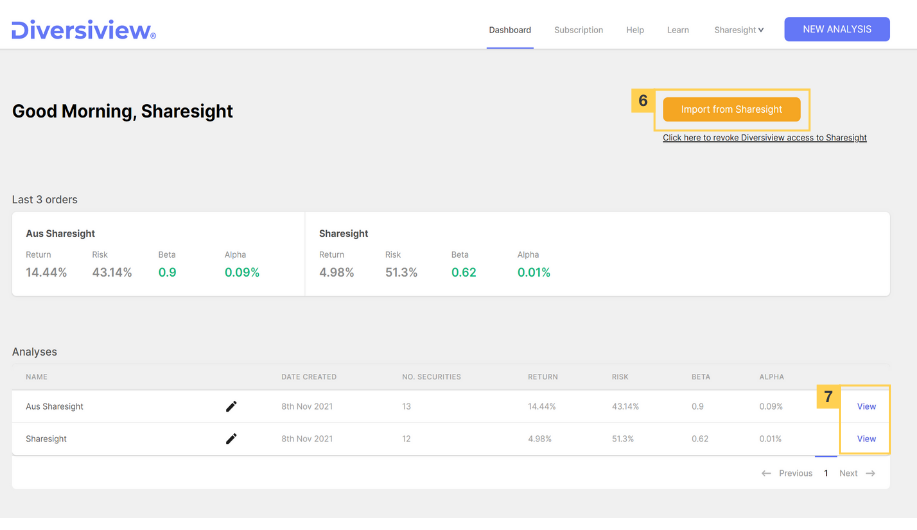
Task: Open the Dashboard tab
Action: click(510, 30)
